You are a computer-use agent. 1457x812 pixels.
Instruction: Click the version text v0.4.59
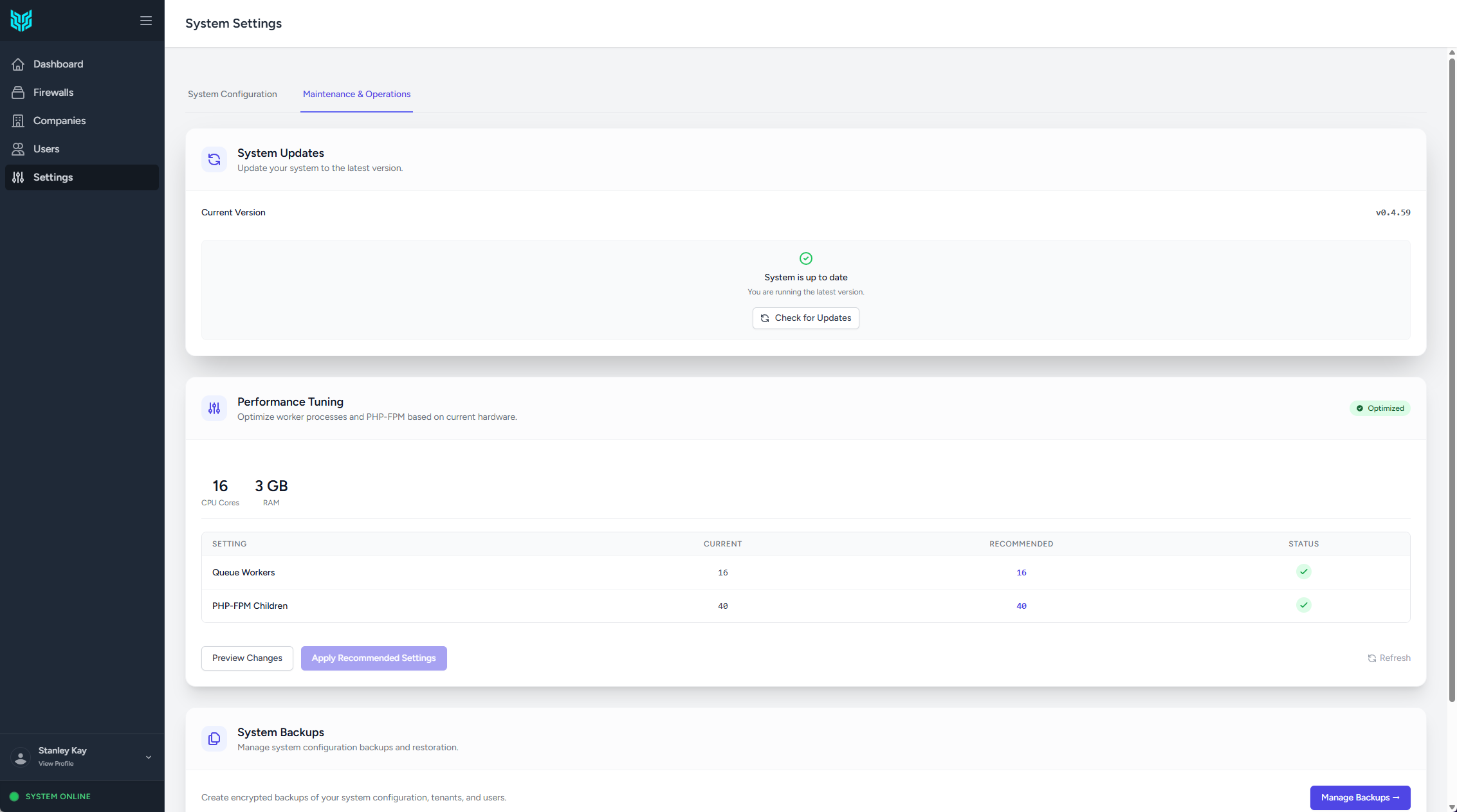coord(1393,213)
